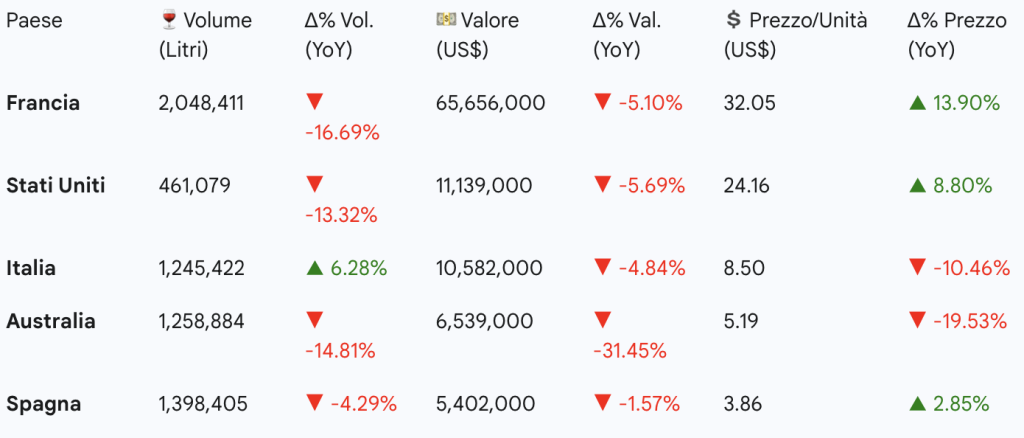Image resolution: width=1024 pixels, height=438 pixels.
Task: Click the green up arrow next to 6.28%
Action: pos(314,268)
